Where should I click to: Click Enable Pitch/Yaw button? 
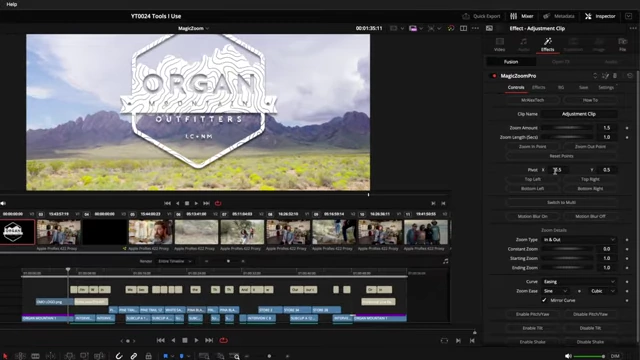pyautogui.click(x=533, y=314)
